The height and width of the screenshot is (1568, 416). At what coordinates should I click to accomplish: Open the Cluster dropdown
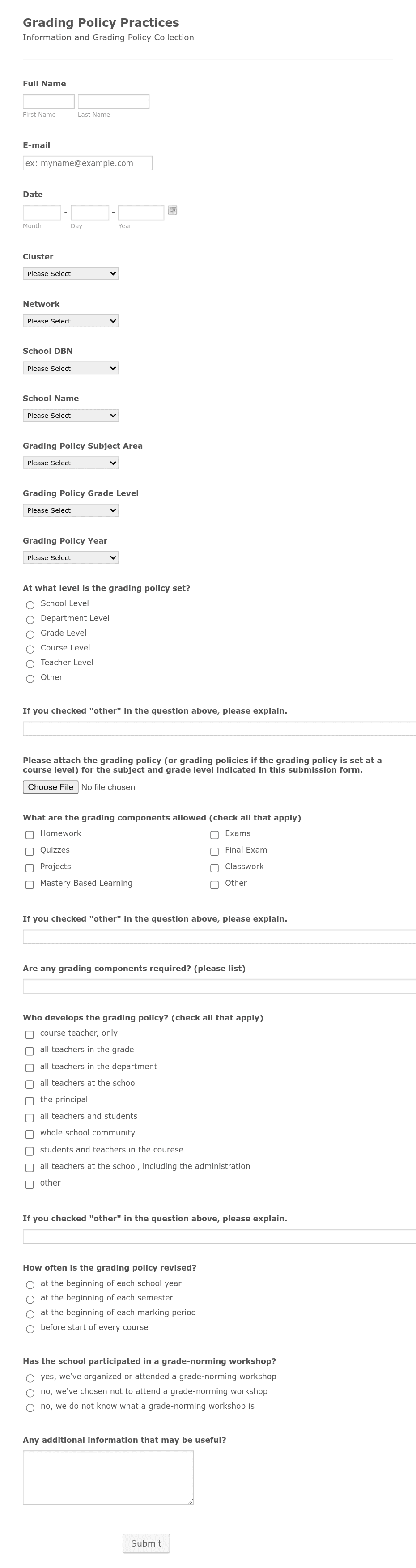click(70, 273)
